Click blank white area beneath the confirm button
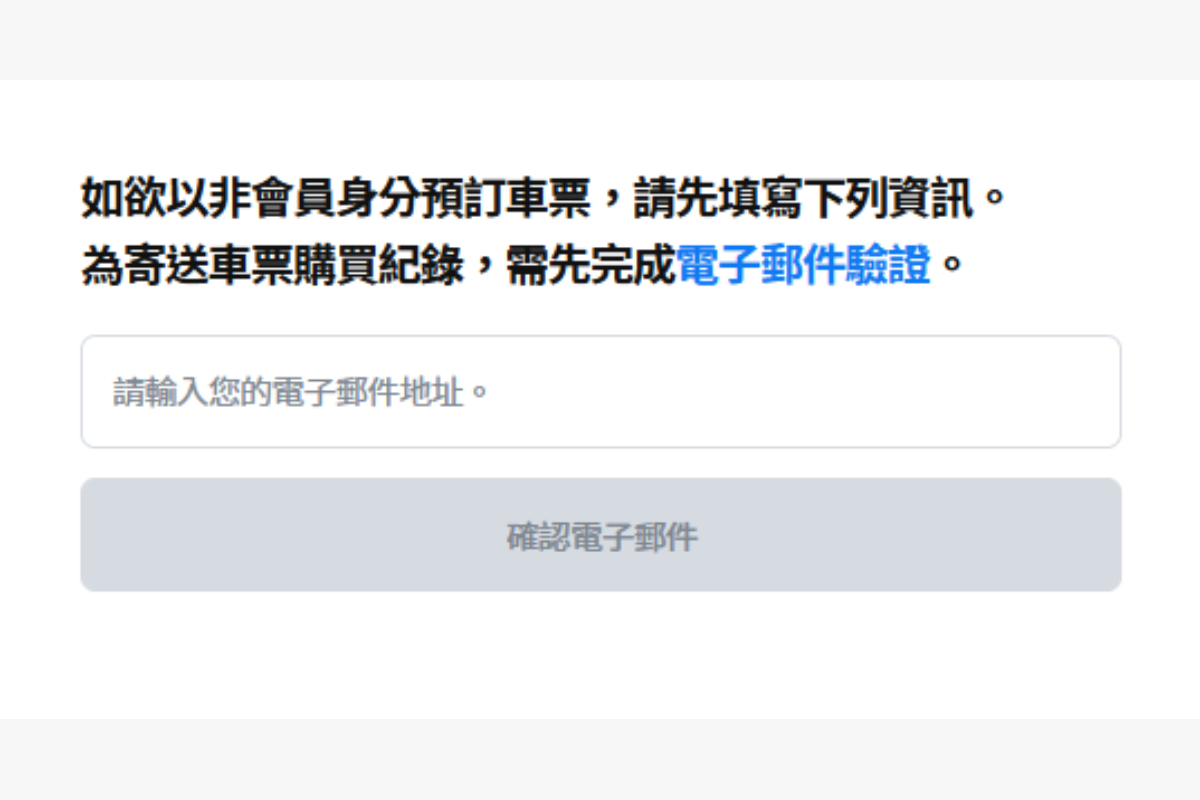The height and width of the screenshot is (800, 1200). [600, 654]
